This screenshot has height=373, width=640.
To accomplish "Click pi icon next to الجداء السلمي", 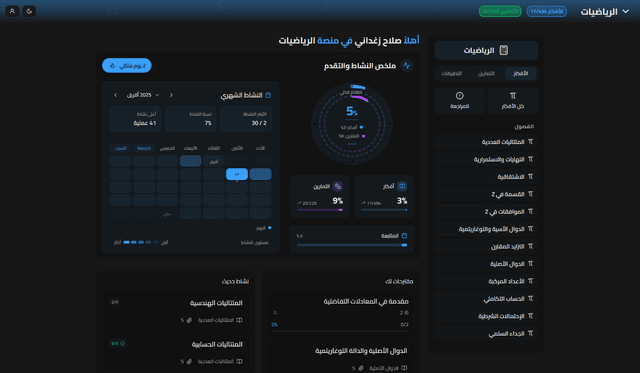I will pos(530,333).
